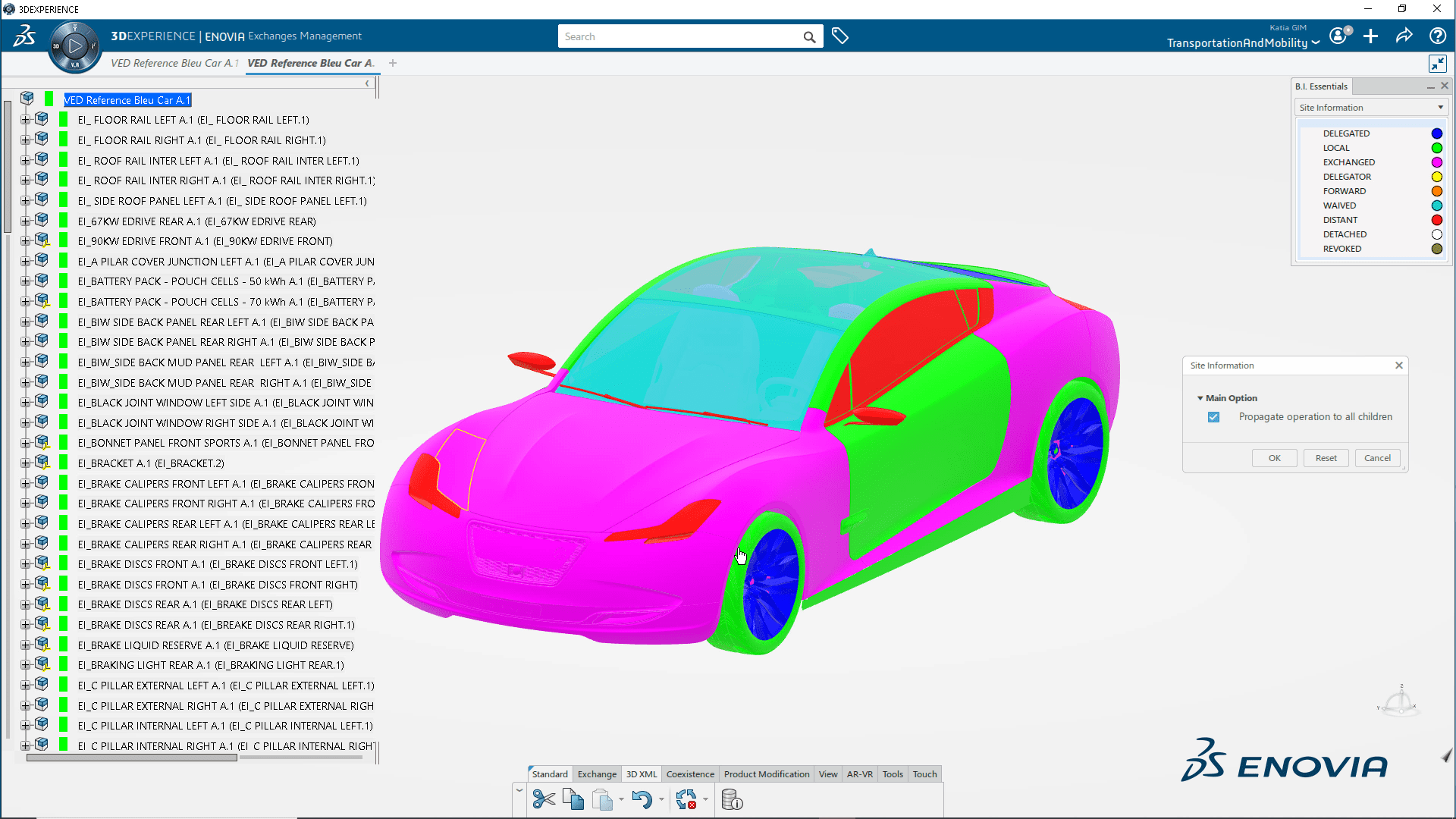Open the Touch toolbar tab
This screenshot has width=1456, height=819.
coord(924,774)
